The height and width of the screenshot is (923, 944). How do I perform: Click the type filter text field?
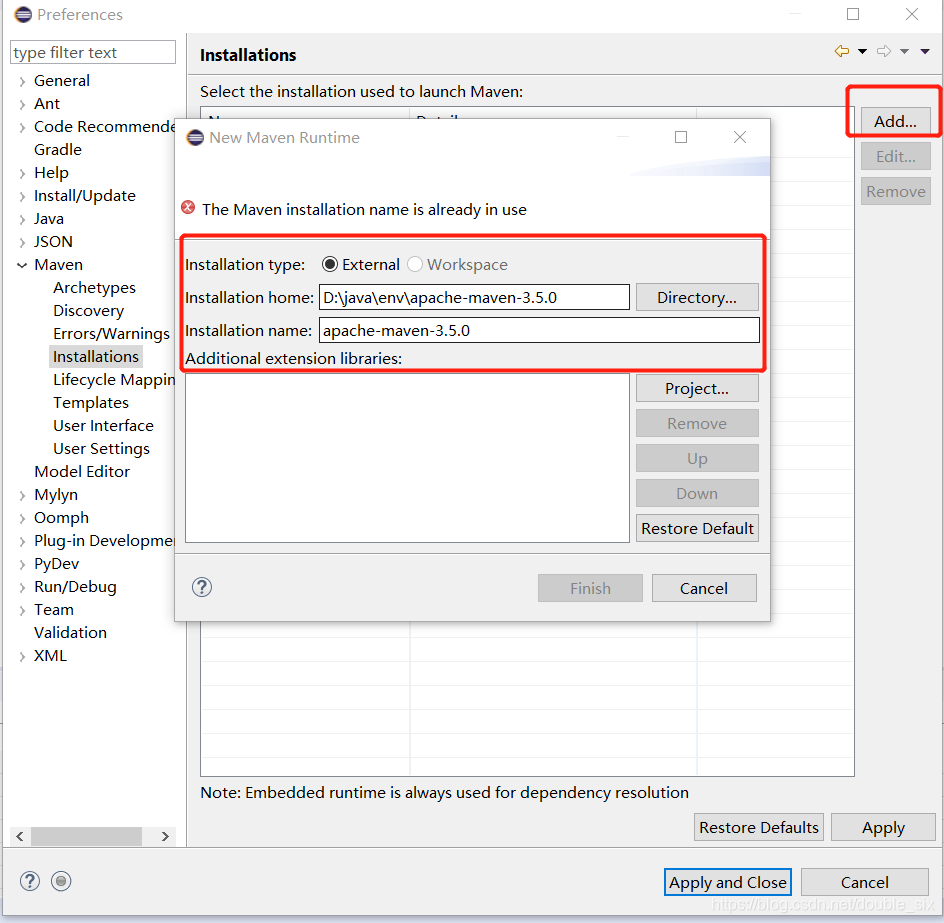click(93, 52)
